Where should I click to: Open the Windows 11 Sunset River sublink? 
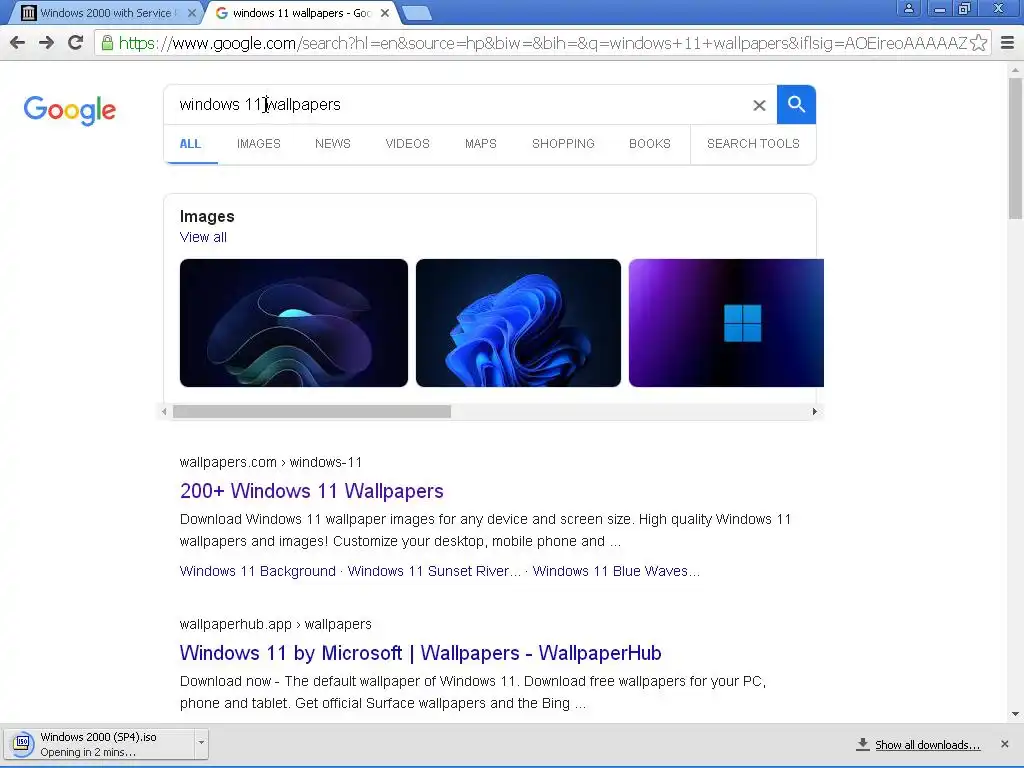tap(434, 571)
